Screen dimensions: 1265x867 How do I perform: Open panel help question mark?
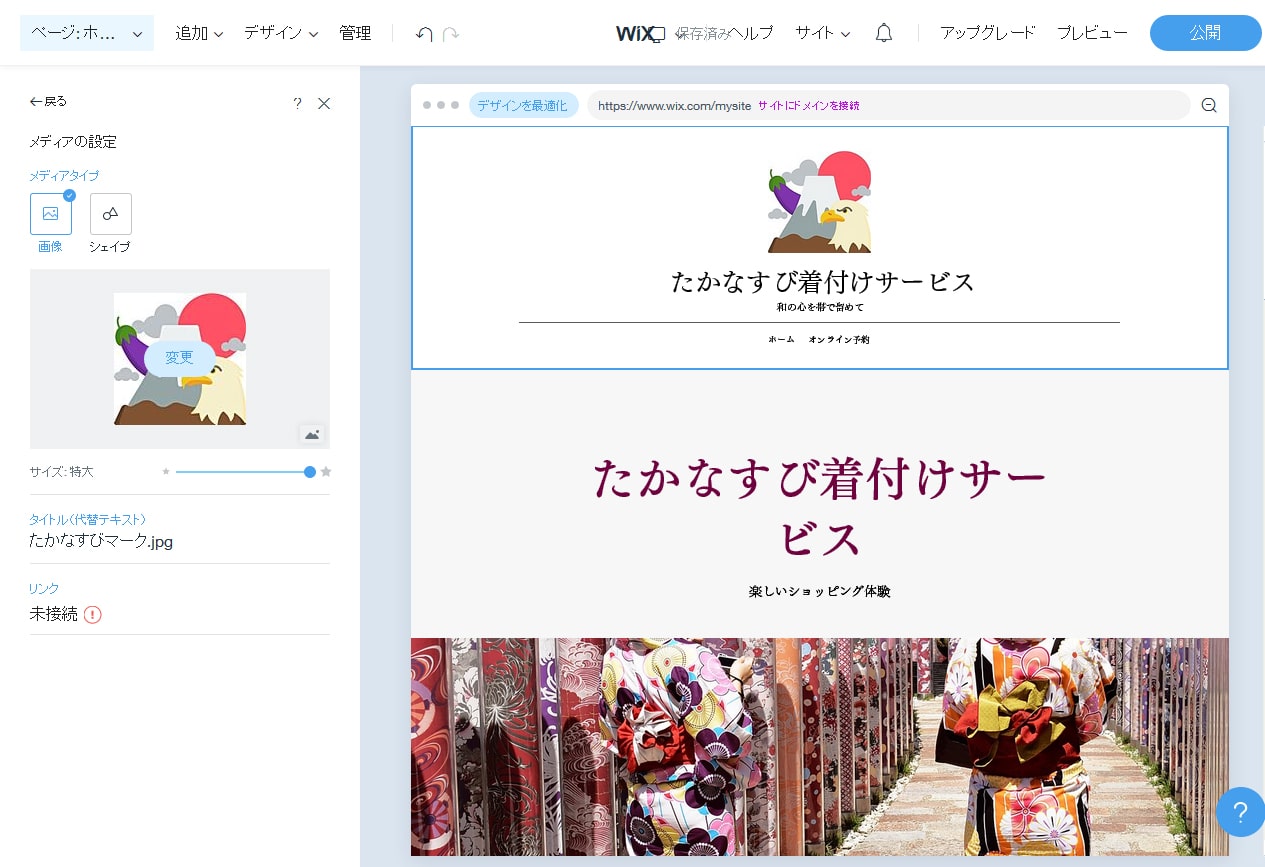tap(297, 103)
